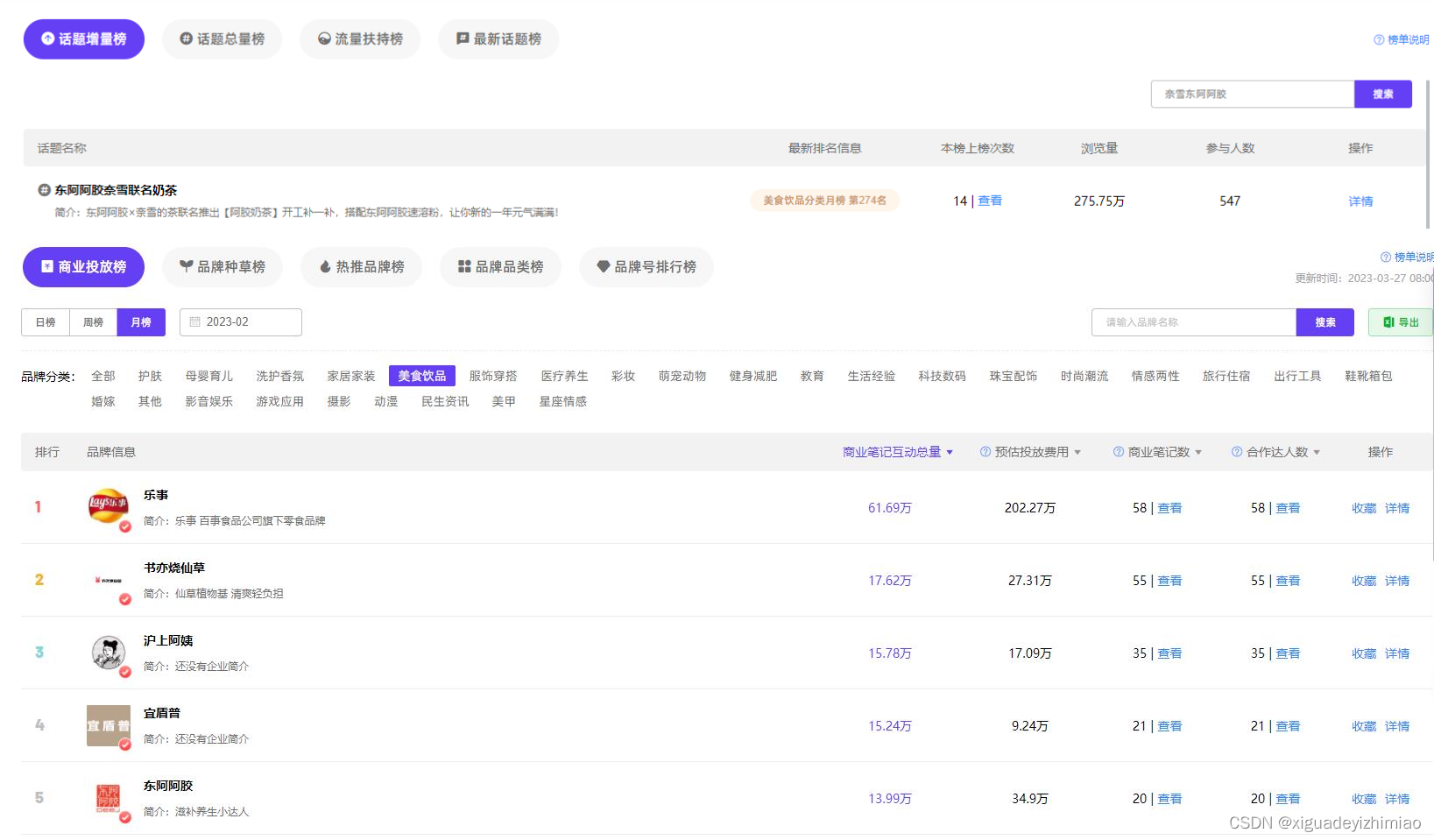Choose the 萌宠动物 category
This screenshot has height=840, width=1434.
point(682,376)
